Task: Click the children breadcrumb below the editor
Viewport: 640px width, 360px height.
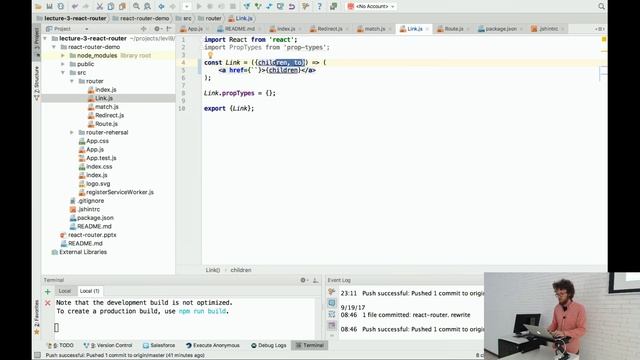Action: click(241, 270)
